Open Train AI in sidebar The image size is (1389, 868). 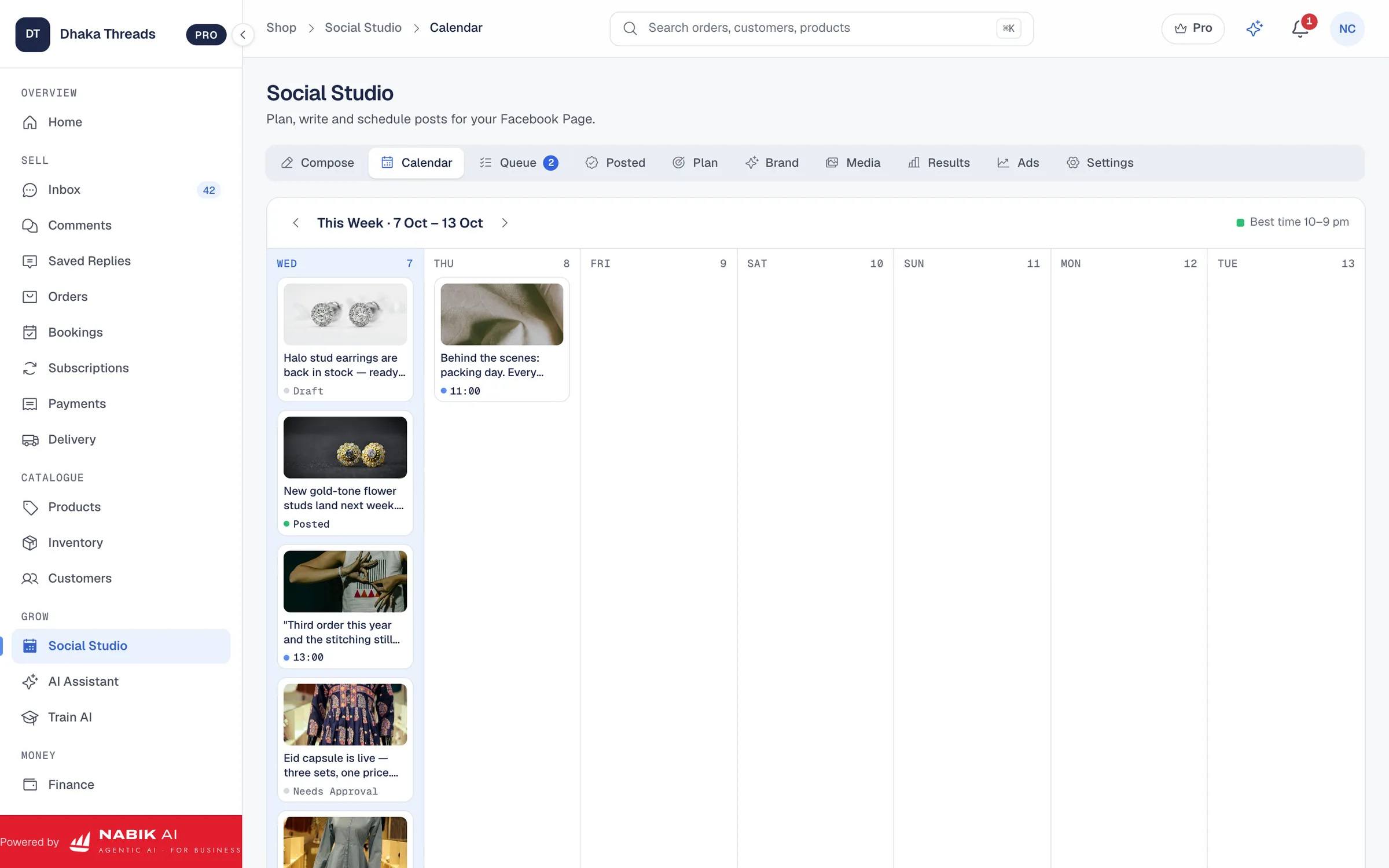point(120,718)
